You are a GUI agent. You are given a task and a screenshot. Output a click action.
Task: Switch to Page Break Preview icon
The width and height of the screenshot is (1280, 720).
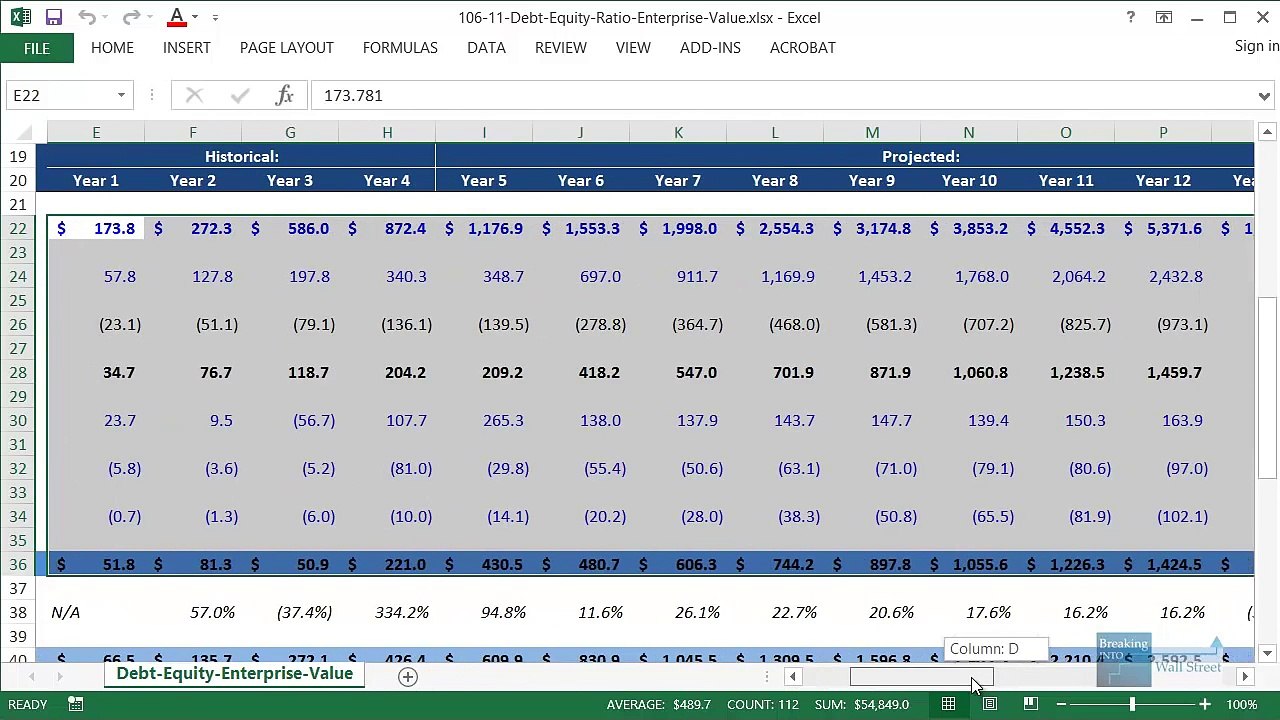[1030, 705]
